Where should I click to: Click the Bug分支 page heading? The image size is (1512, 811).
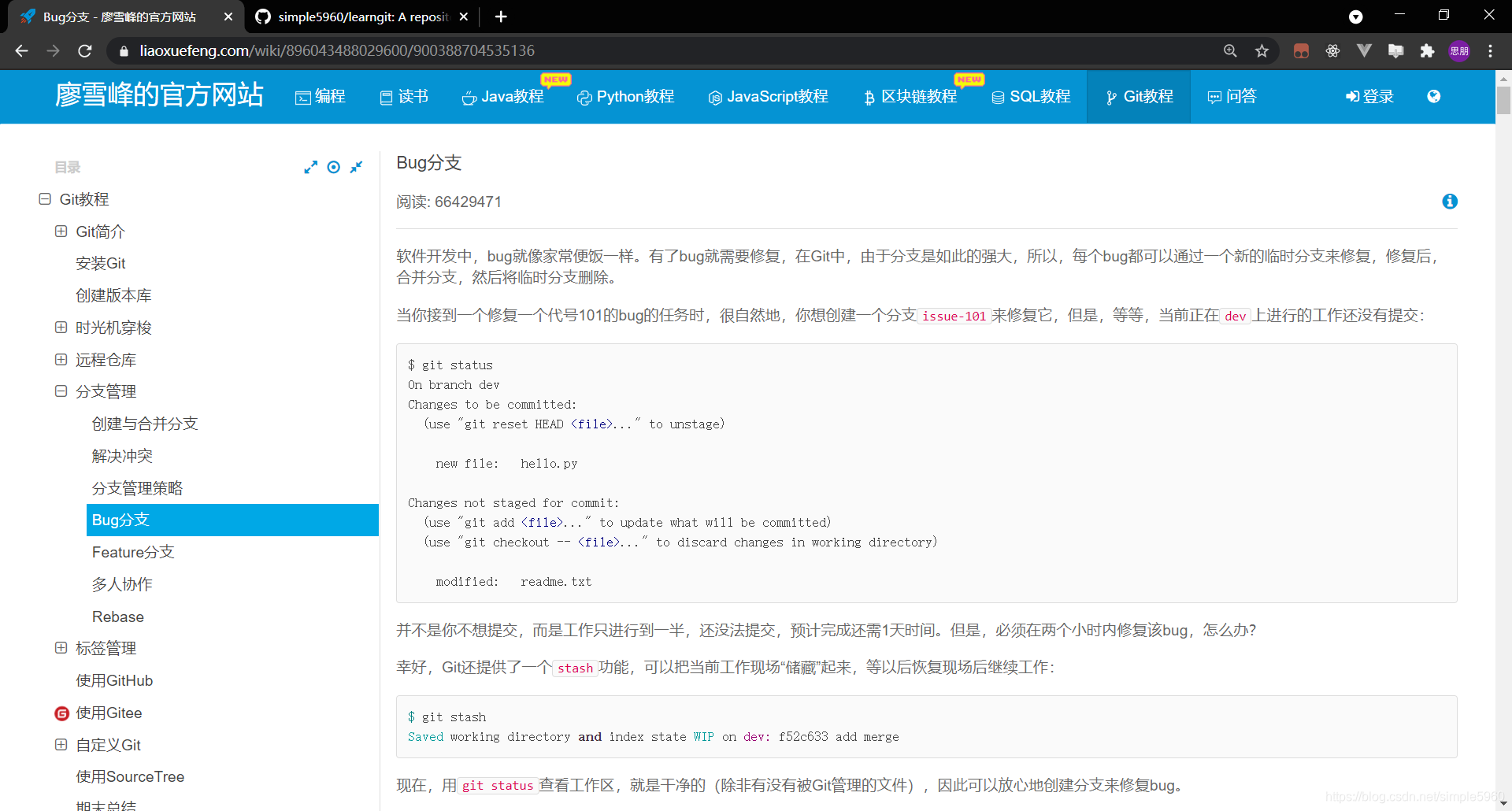click(x=429, y=163)
